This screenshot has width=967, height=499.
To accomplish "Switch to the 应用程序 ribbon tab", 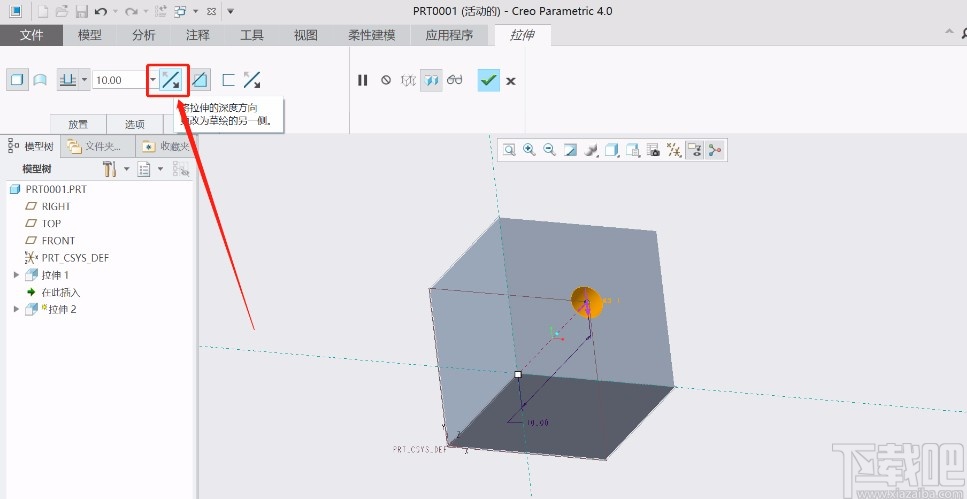I will (449, 35).
